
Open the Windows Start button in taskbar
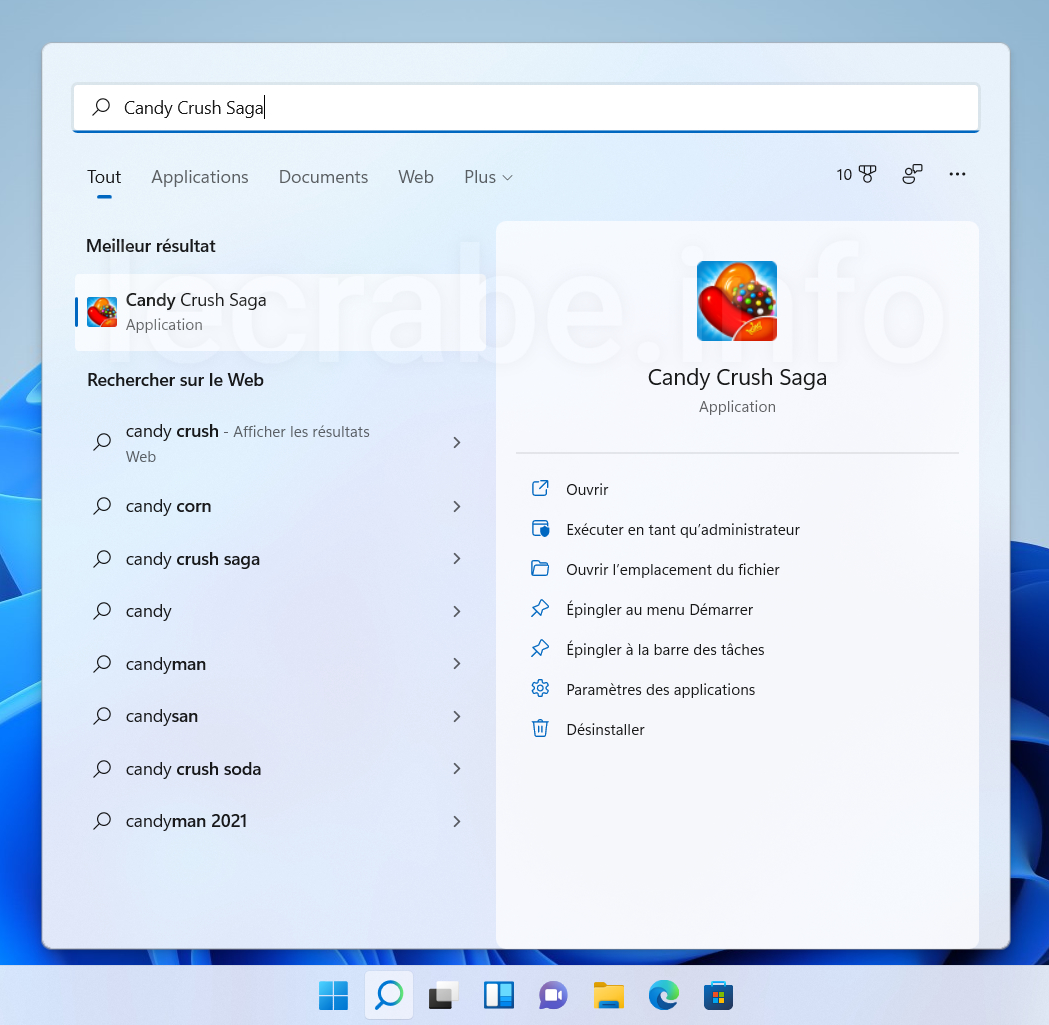click(333, 996)
